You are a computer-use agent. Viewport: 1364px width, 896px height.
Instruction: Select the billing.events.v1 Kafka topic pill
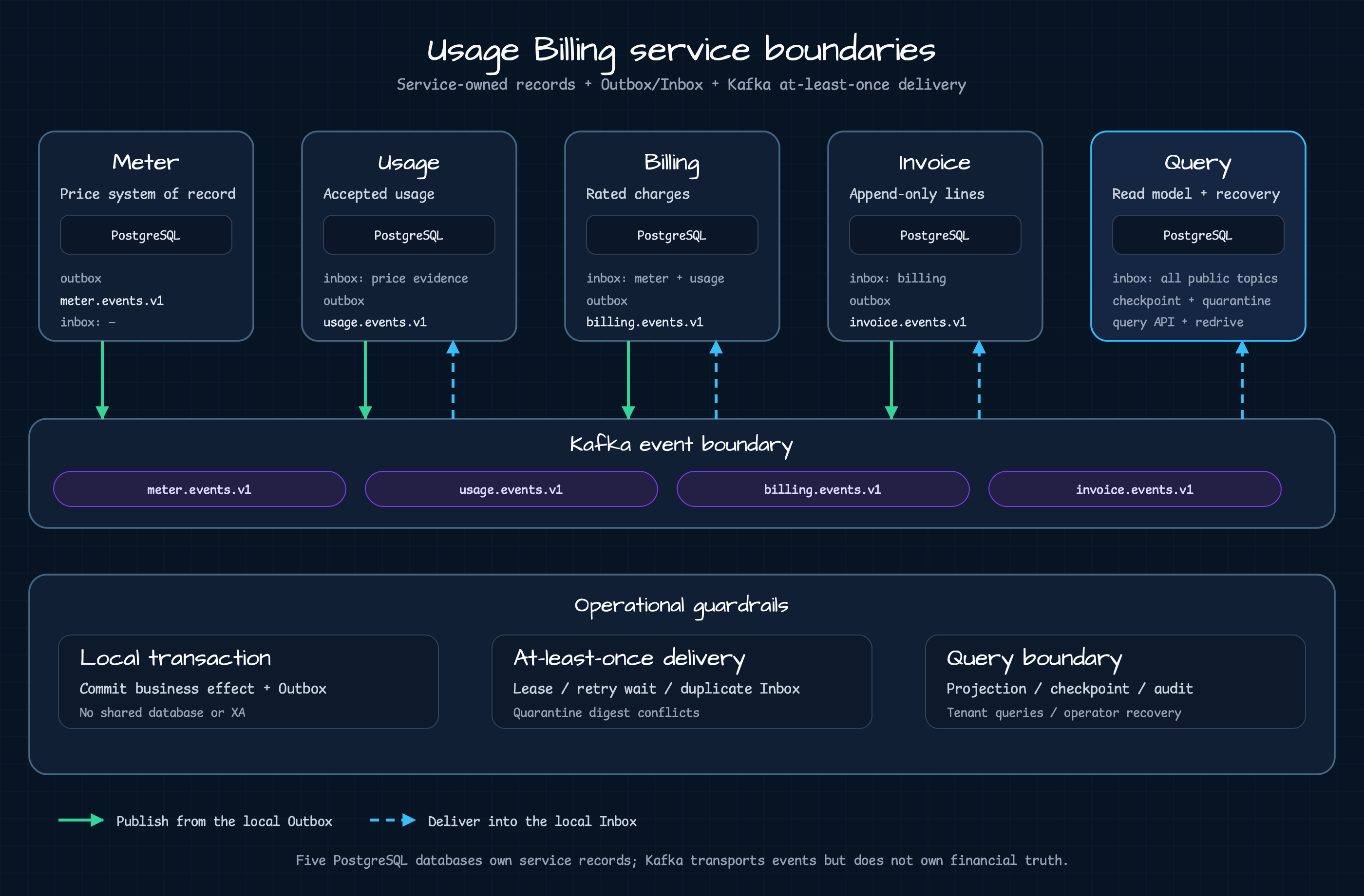pos(823,489)
